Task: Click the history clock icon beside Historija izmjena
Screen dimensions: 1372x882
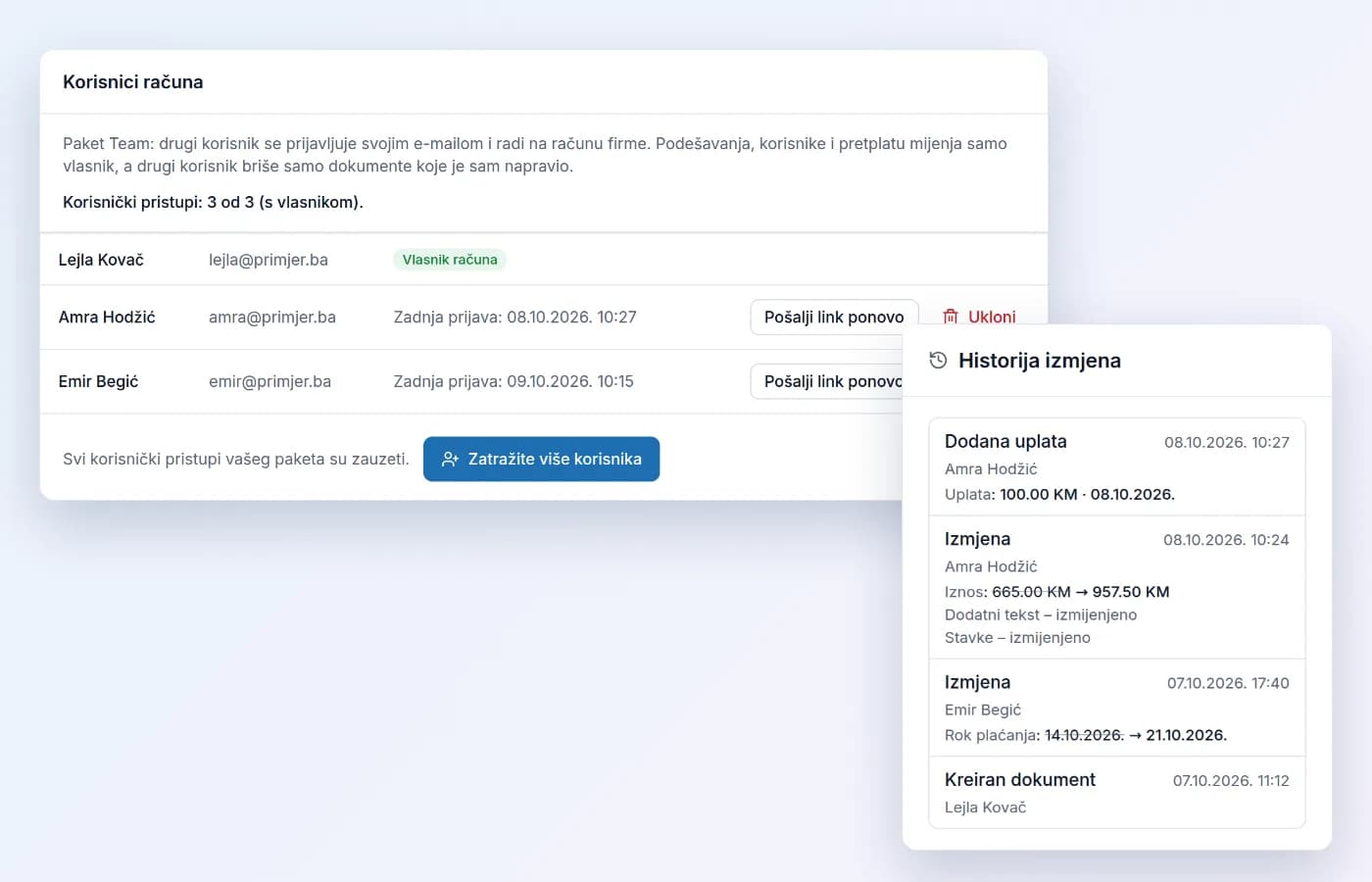Action: 938,360
